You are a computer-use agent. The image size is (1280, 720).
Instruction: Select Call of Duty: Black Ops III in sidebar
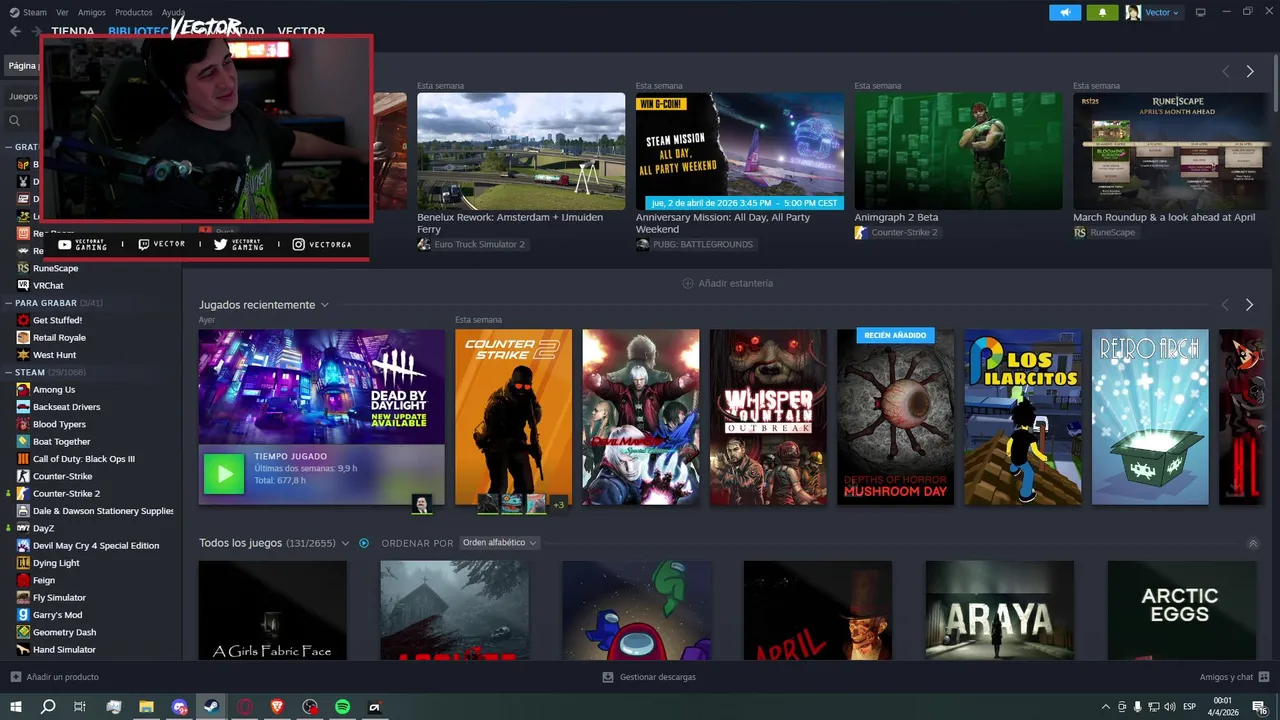tap(84, 459)
